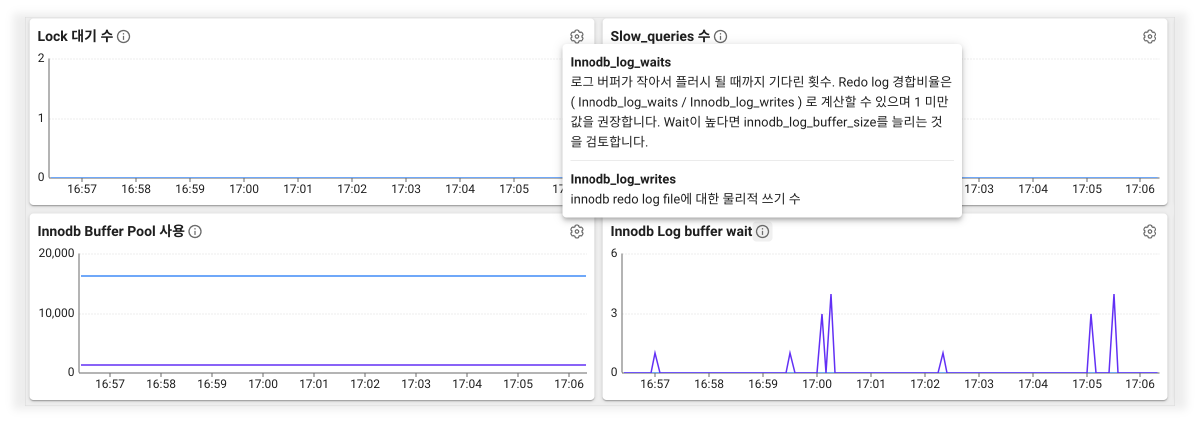Click the 20,000 axis label in Buffer Pool chart
This screenshot has width=1200, height=423.
click(56, 254)
